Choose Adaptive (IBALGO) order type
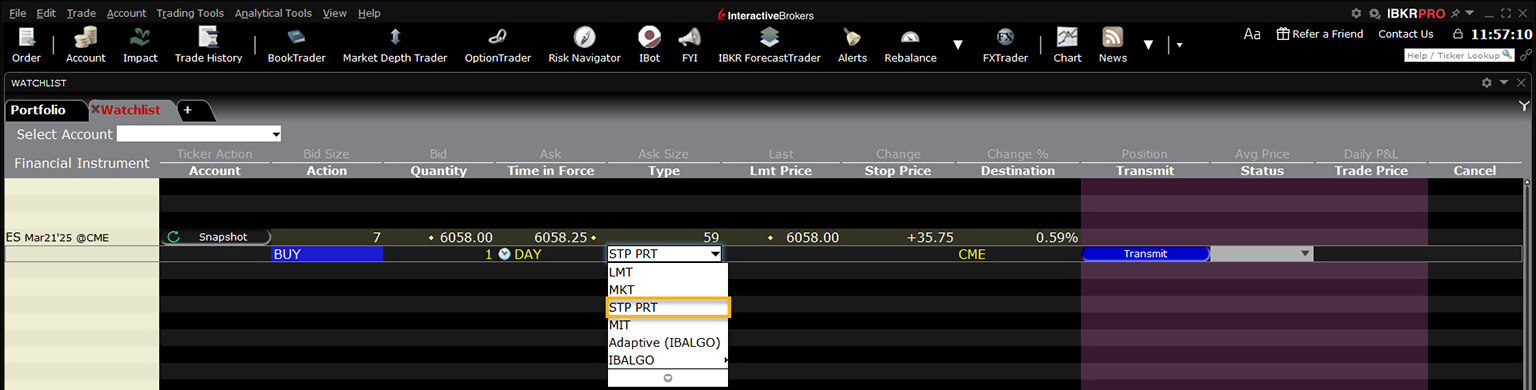1536x390 pixels. (664, 342)
